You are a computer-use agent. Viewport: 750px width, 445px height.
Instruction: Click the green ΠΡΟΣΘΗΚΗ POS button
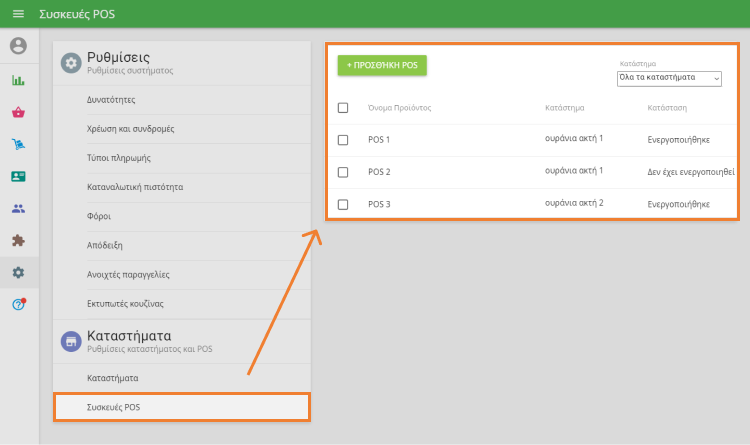[382, 65]
